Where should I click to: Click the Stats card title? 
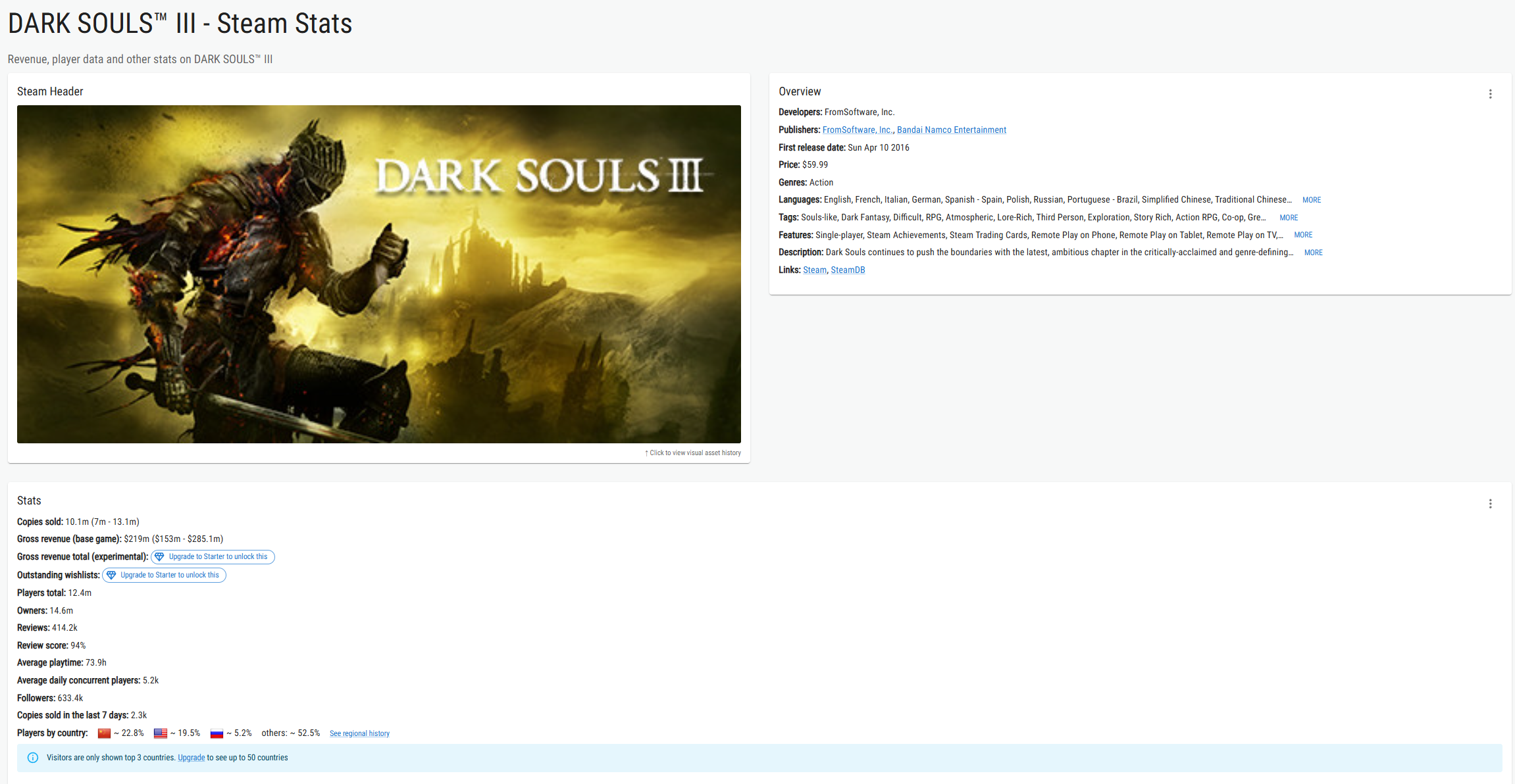29,501
